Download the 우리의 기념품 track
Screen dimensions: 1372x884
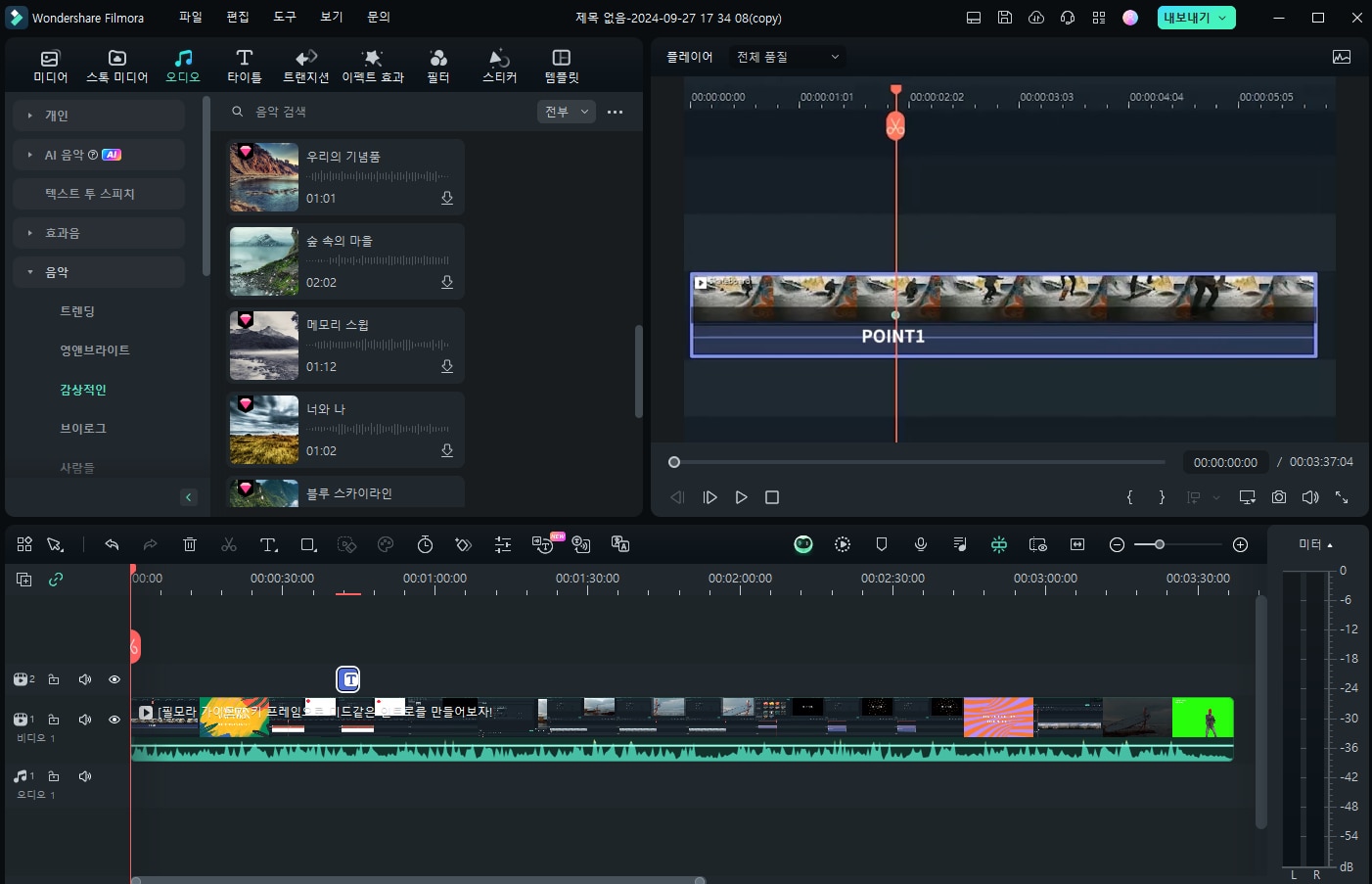[447, 198]
